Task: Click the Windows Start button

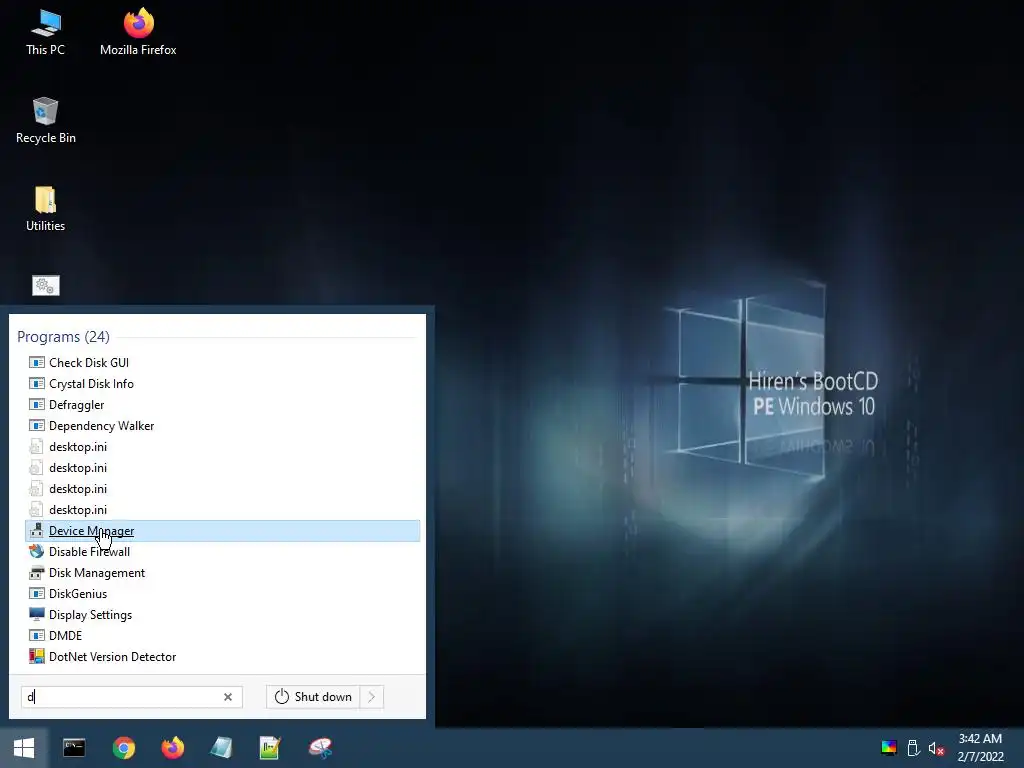Action: coord(24,748)
